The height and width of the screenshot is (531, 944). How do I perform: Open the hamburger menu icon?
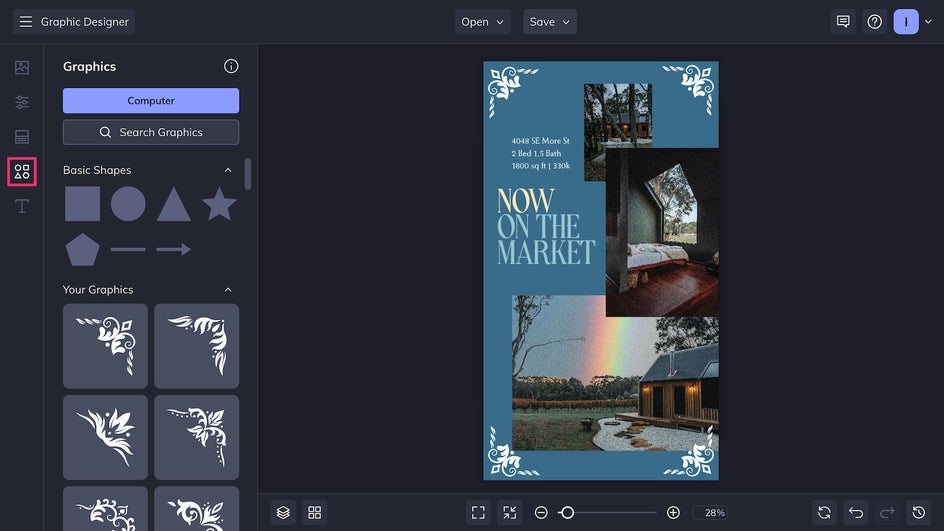[x=25, y=22]
